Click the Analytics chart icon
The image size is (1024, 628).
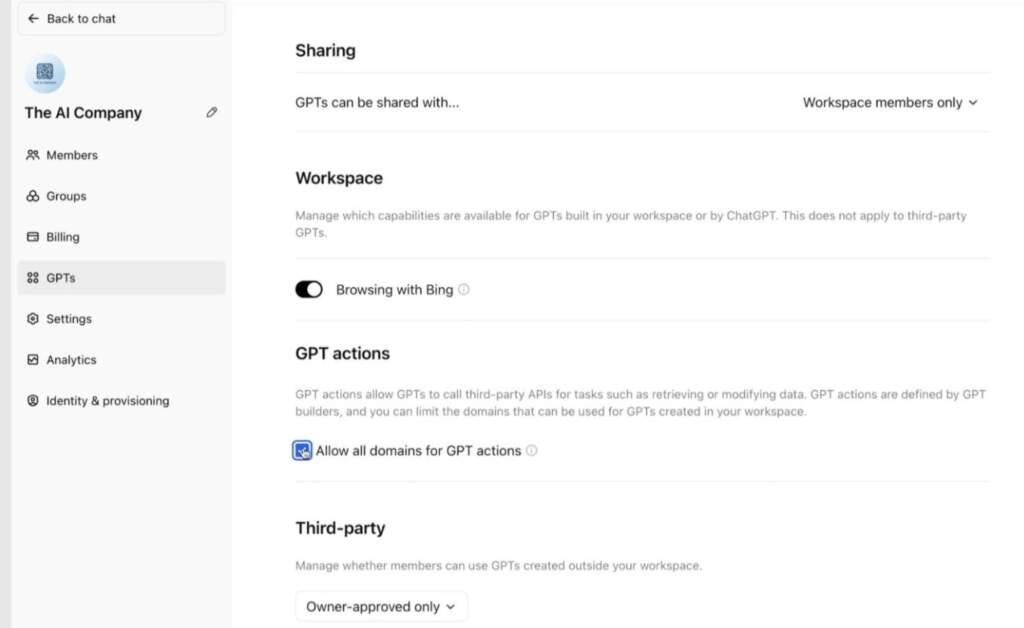[x=33, y=360]
